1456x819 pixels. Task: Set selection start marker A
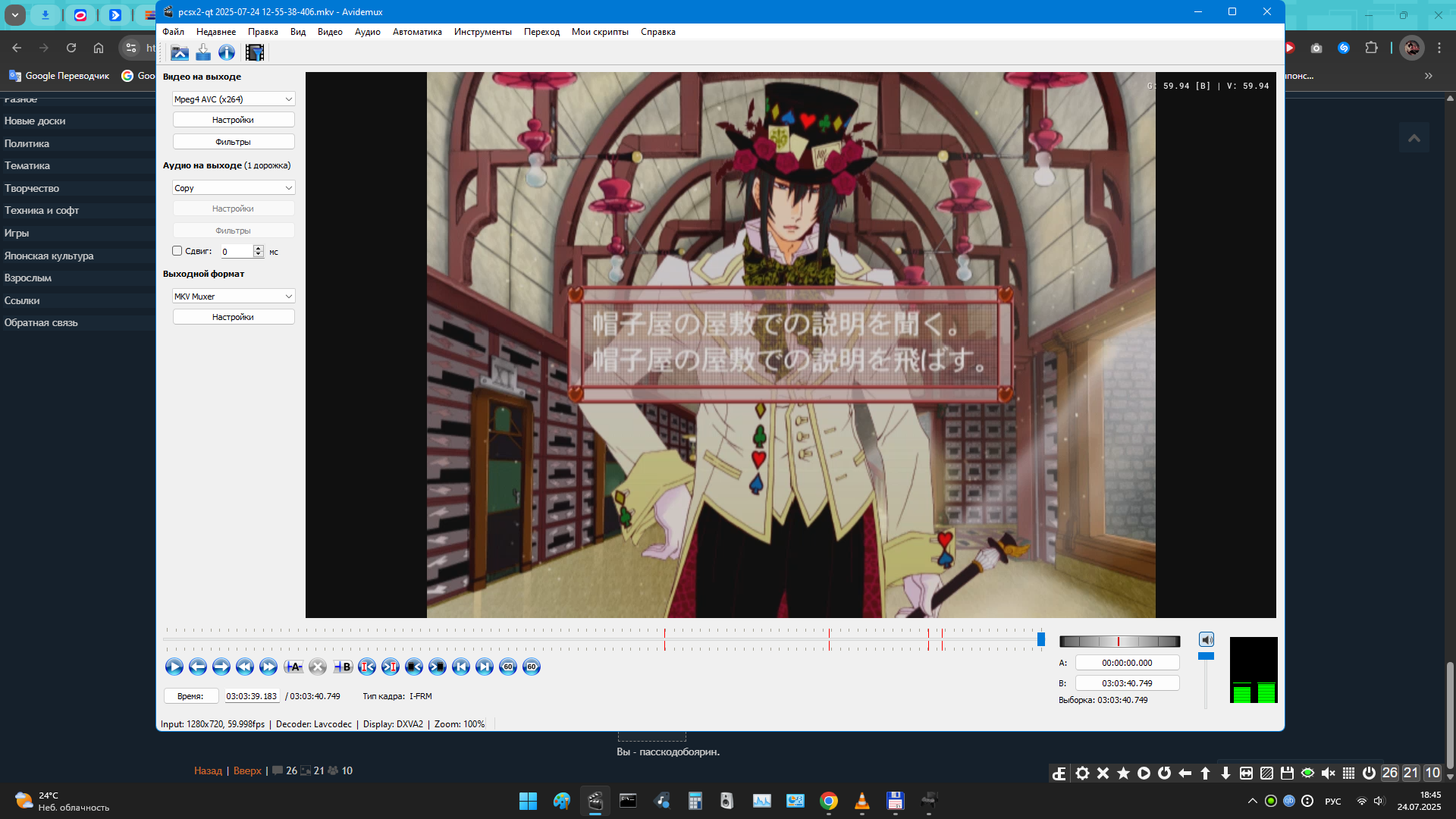pos(293,667)
